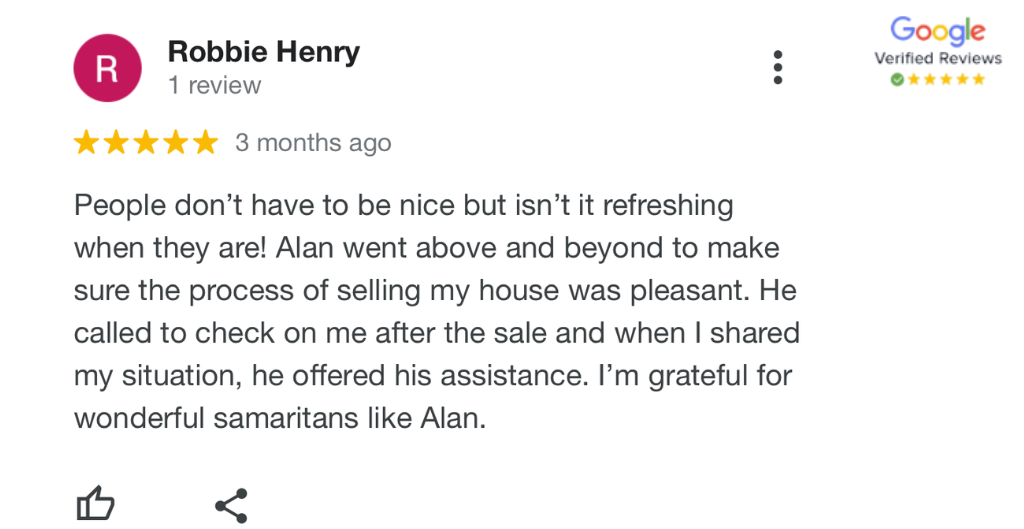
Task: Click the "3 months ago" timestamp
Action: (x=313, y=143)
